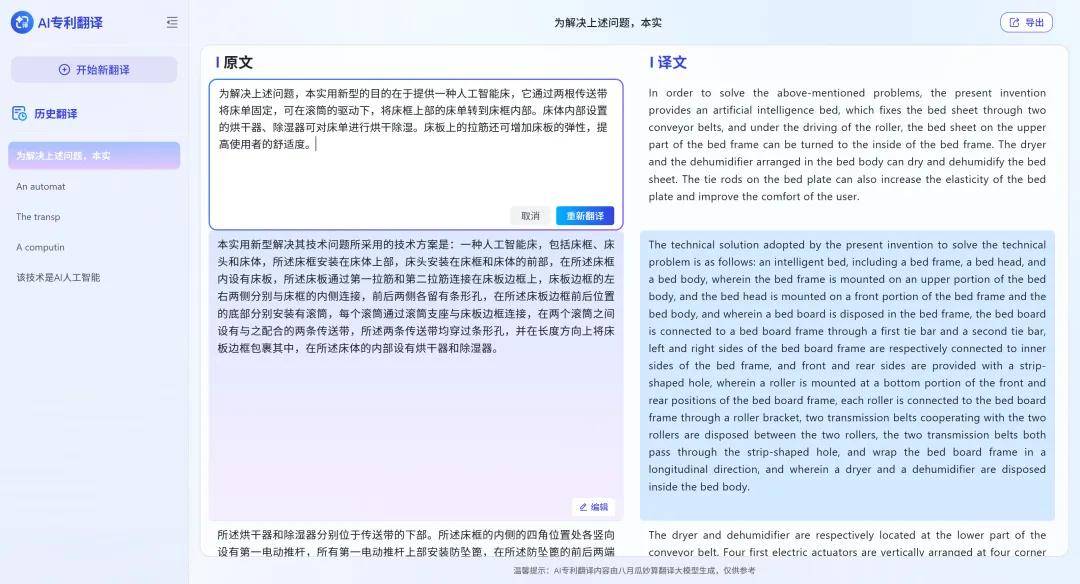
Task: Toggle the sidebar open/closed state
Action: click(x=171, y=21)
